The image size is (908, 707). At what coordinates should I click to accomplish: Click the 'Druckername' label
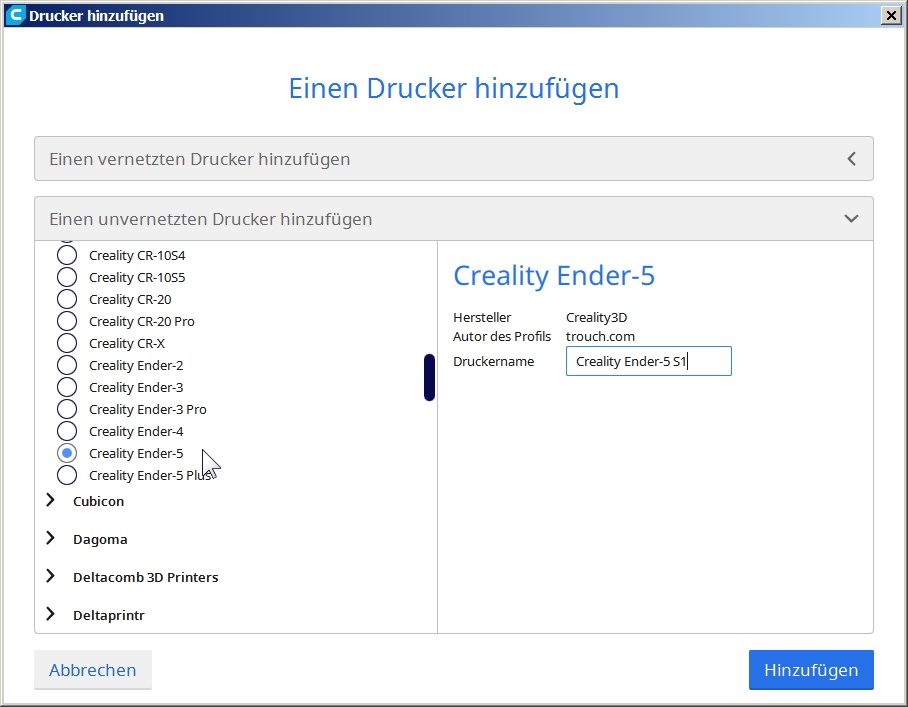(493, 361)
